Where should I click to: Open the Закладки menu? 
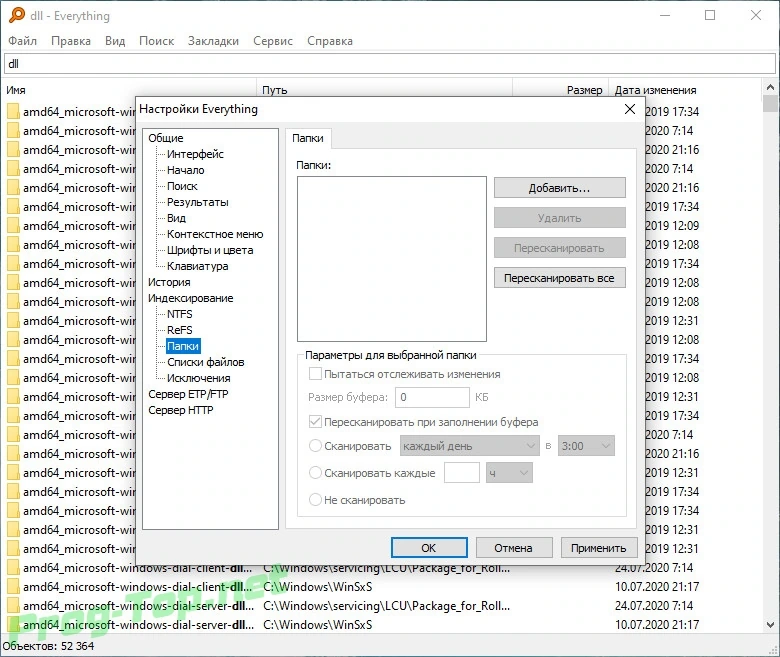pos(213,41)
